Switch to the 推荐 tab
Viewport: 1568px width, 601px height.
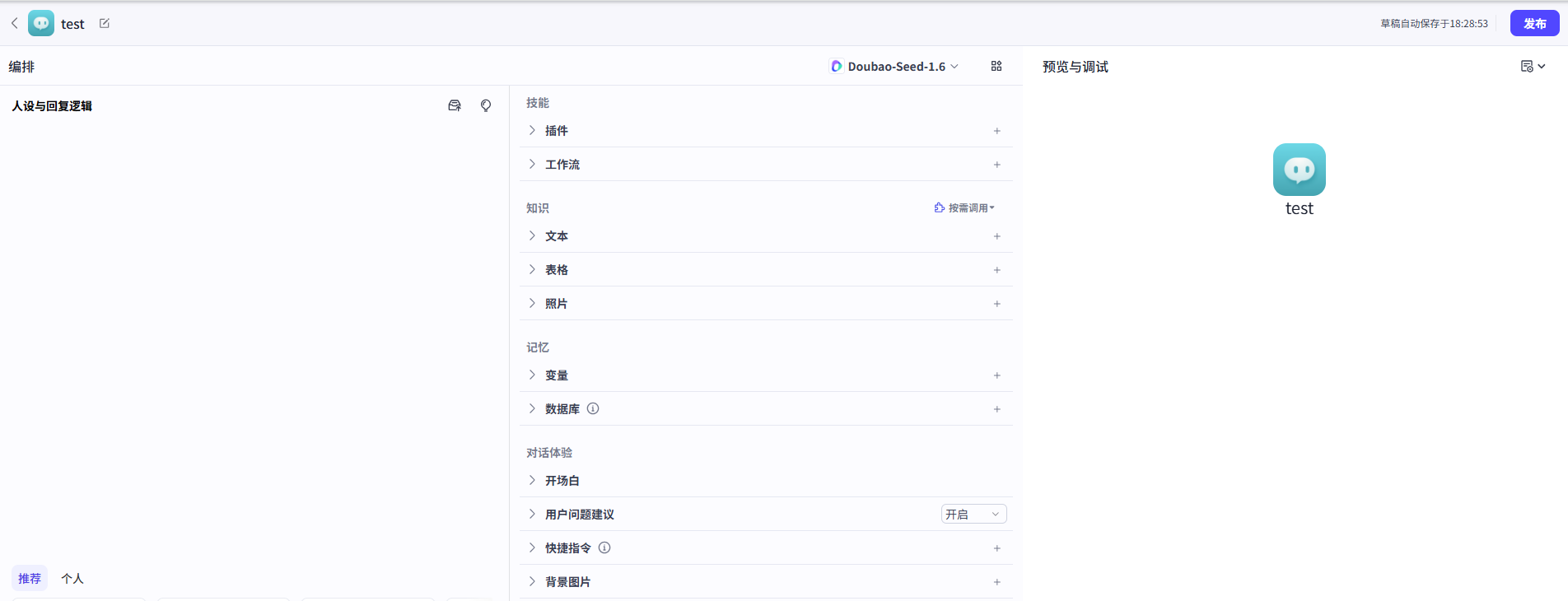point(30,579)
